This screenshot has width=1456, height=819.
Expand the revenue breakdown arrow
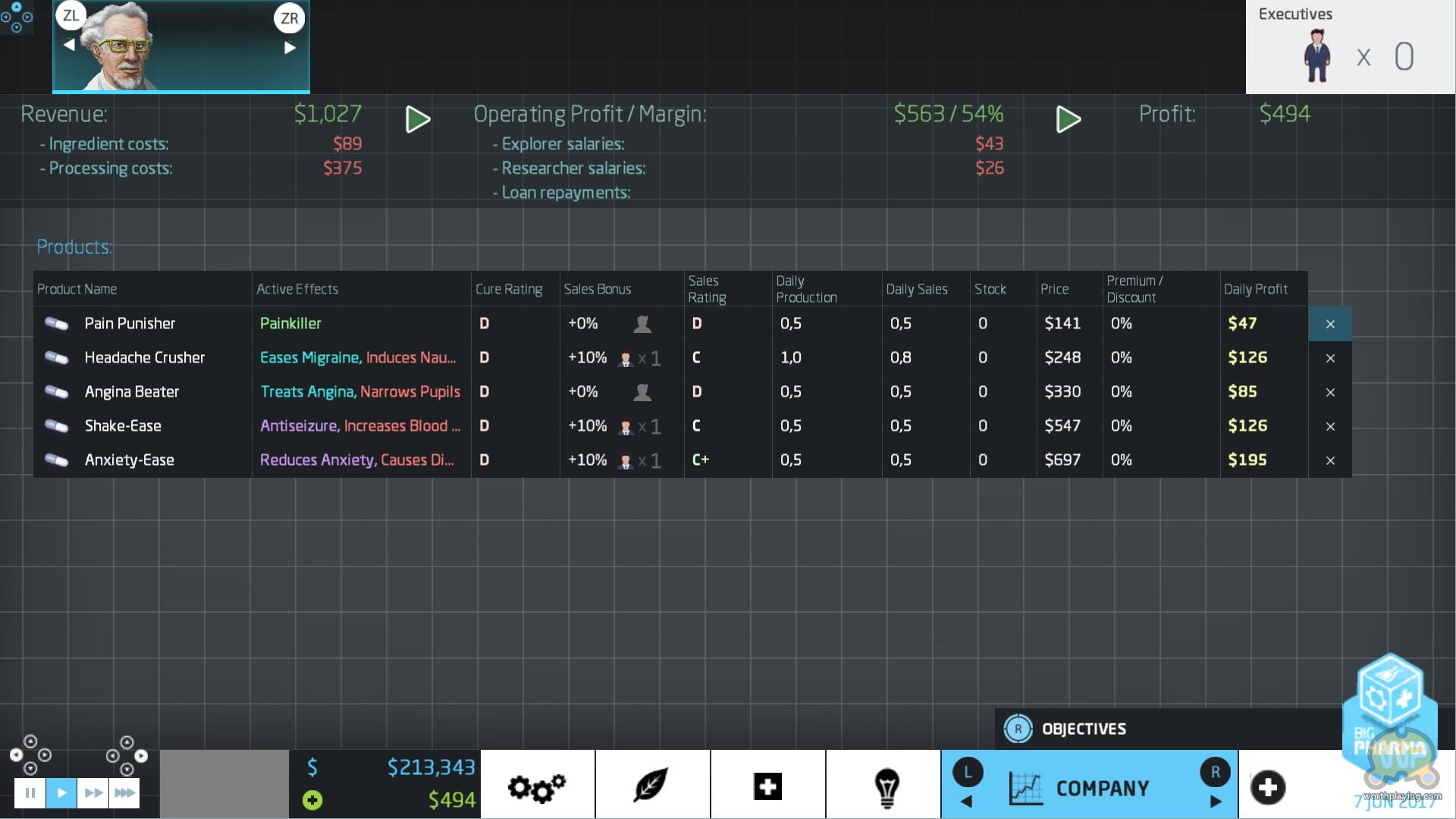(x=418, y=119)
